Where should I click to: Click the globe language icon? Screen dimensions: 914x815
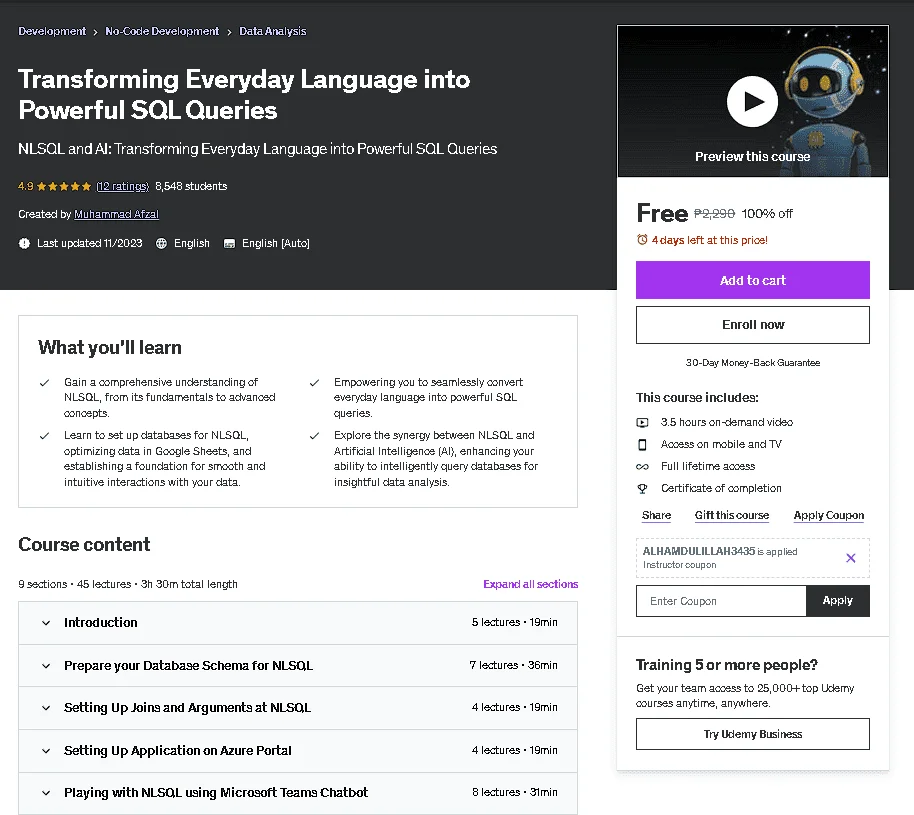pyautogui.click(x=161, y=243)
